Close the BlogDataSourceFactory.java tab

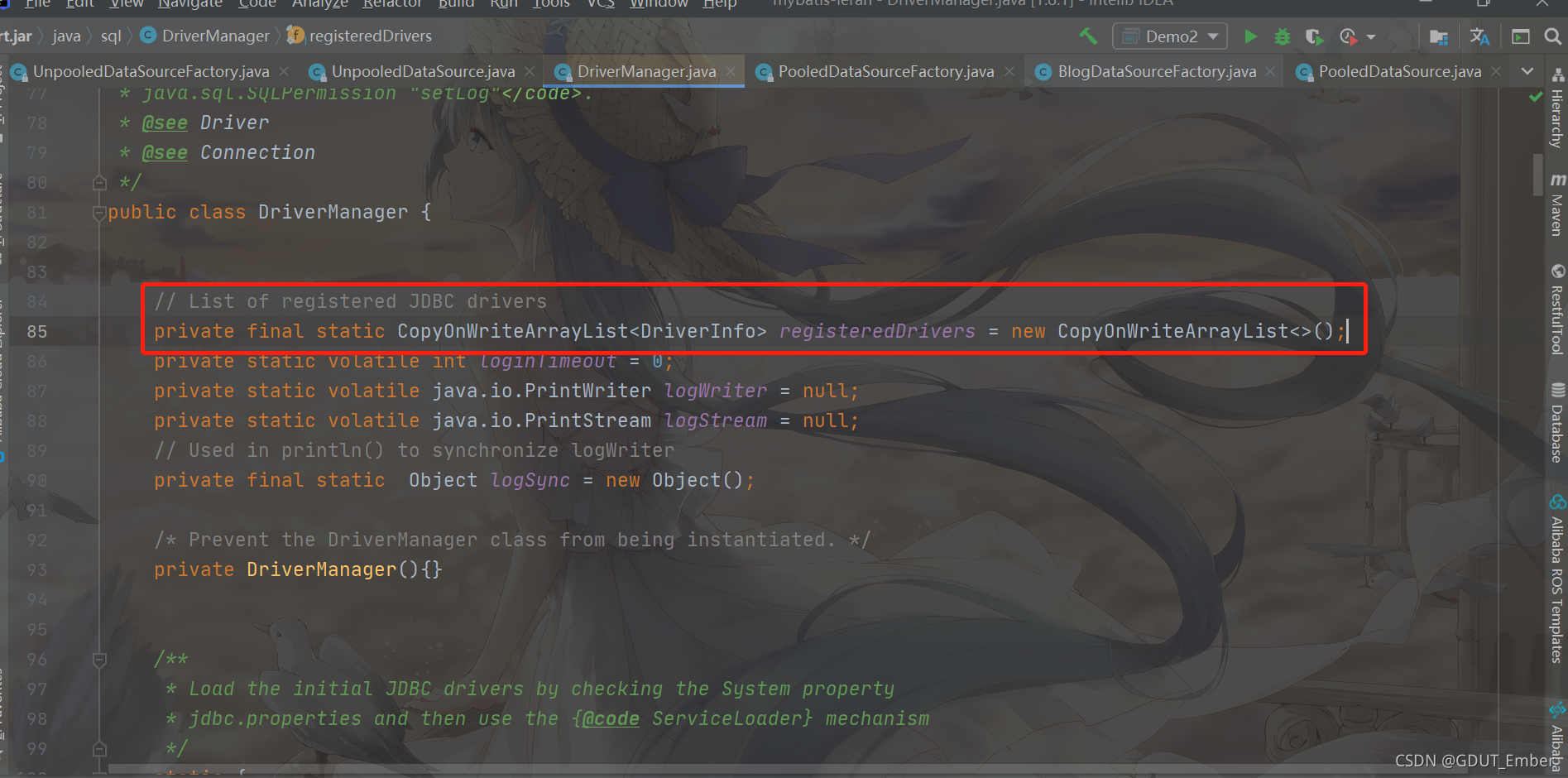click(1270, 72)
